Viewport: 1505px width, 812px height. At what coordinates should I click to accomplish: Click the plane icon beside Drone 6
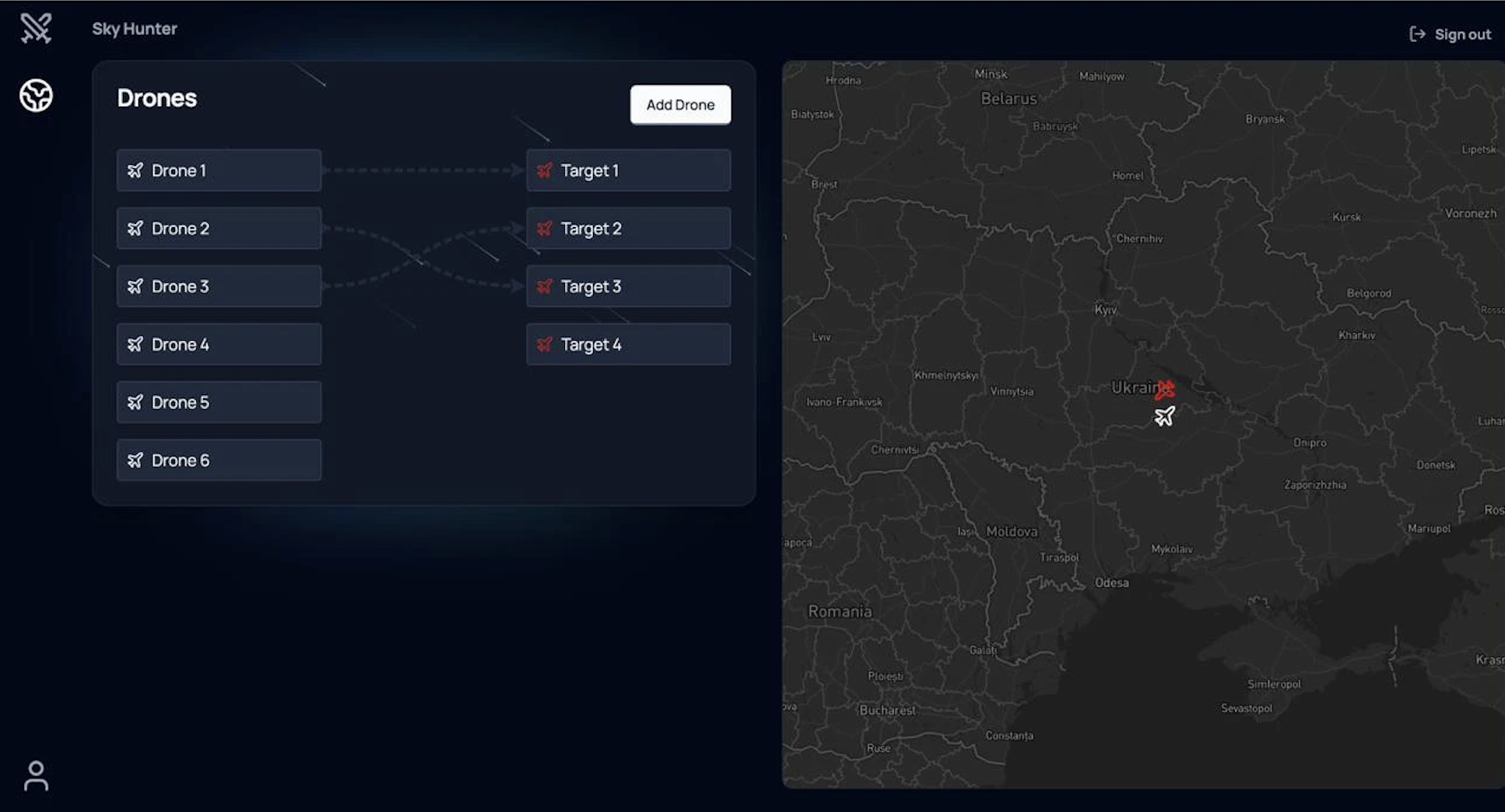[135, 460]
